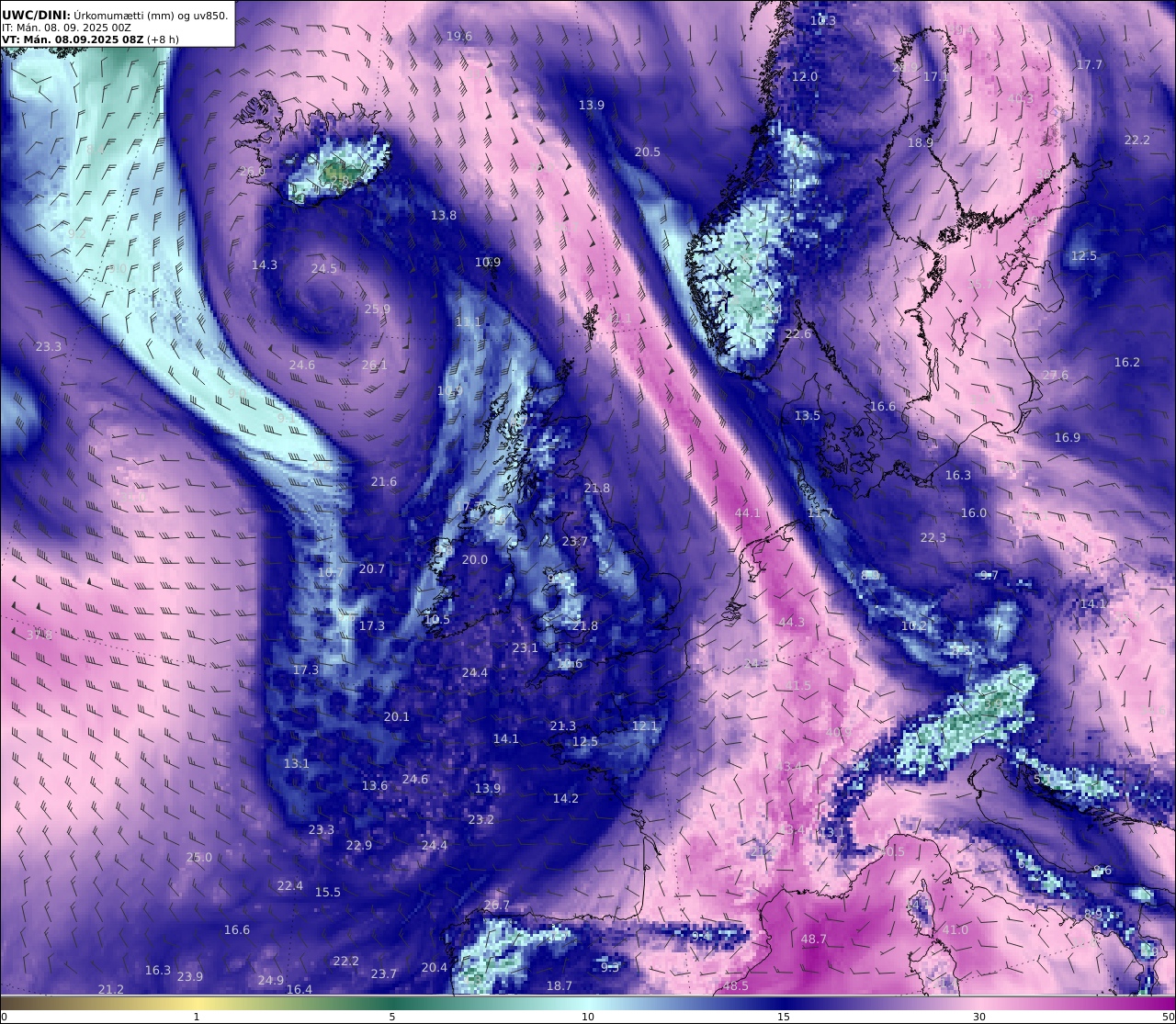Viewport: 1176px width, 1024px height.
Task: Click the 14.3 value south of Iceland
Action: pos(265,265)
